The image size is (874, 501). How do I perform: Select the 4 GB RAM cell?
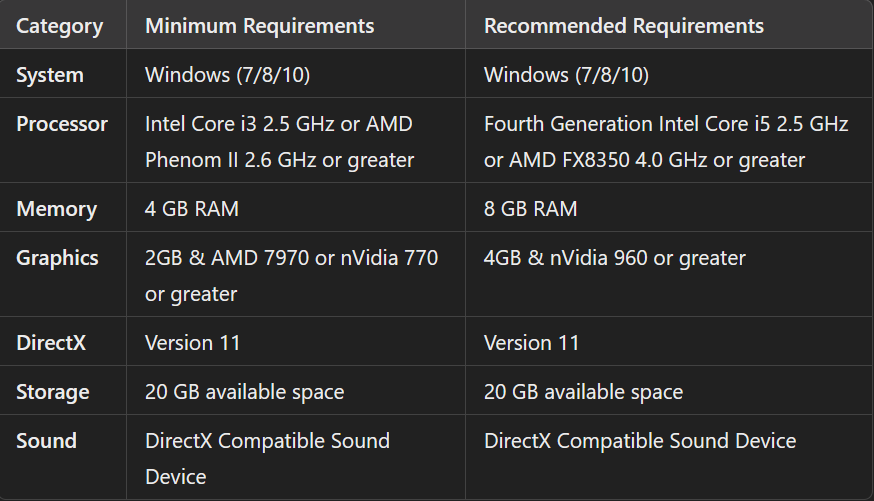tap(192, 209)
